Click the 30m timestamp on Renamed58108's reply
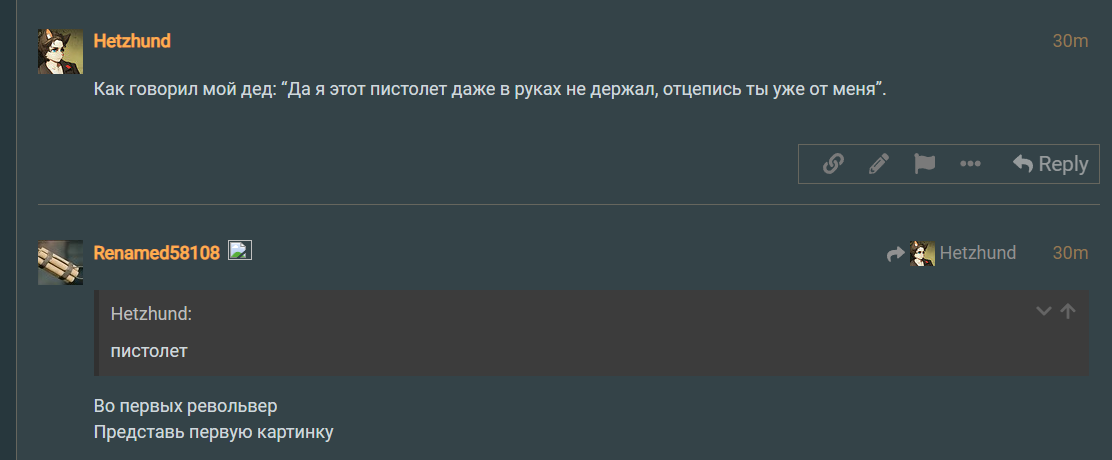1112x460 pixels. (x=1070, y=253)
